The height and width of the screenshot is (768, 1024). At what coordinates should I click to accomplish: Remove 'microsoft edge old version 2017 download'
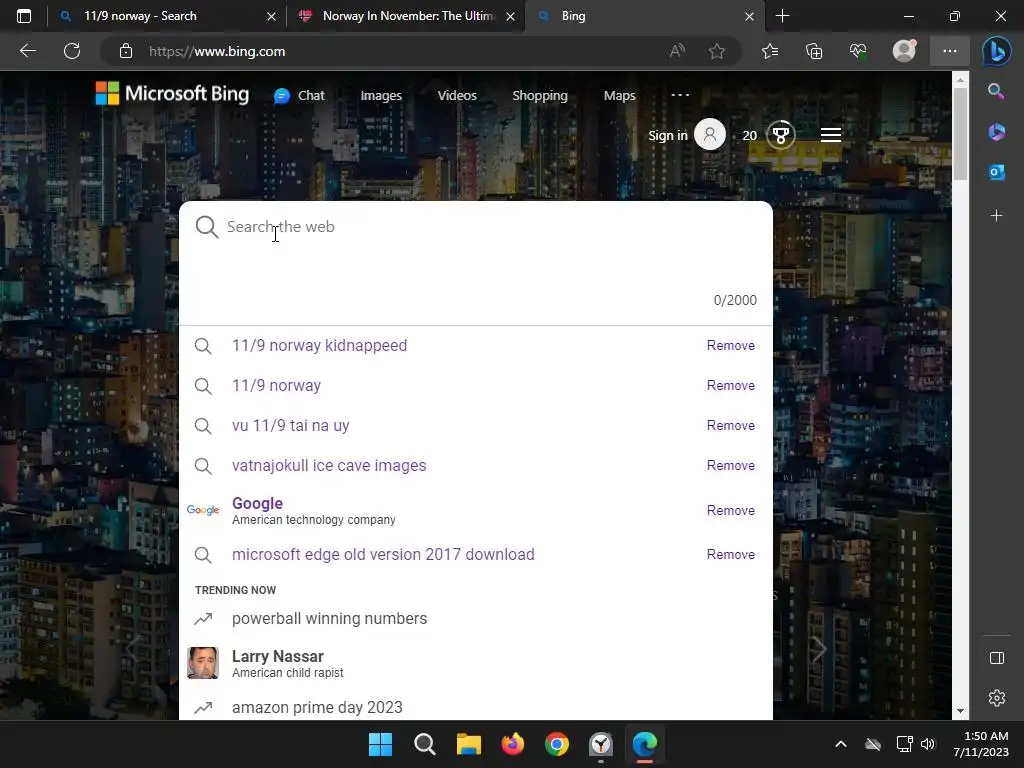click(x=731, y=554)
